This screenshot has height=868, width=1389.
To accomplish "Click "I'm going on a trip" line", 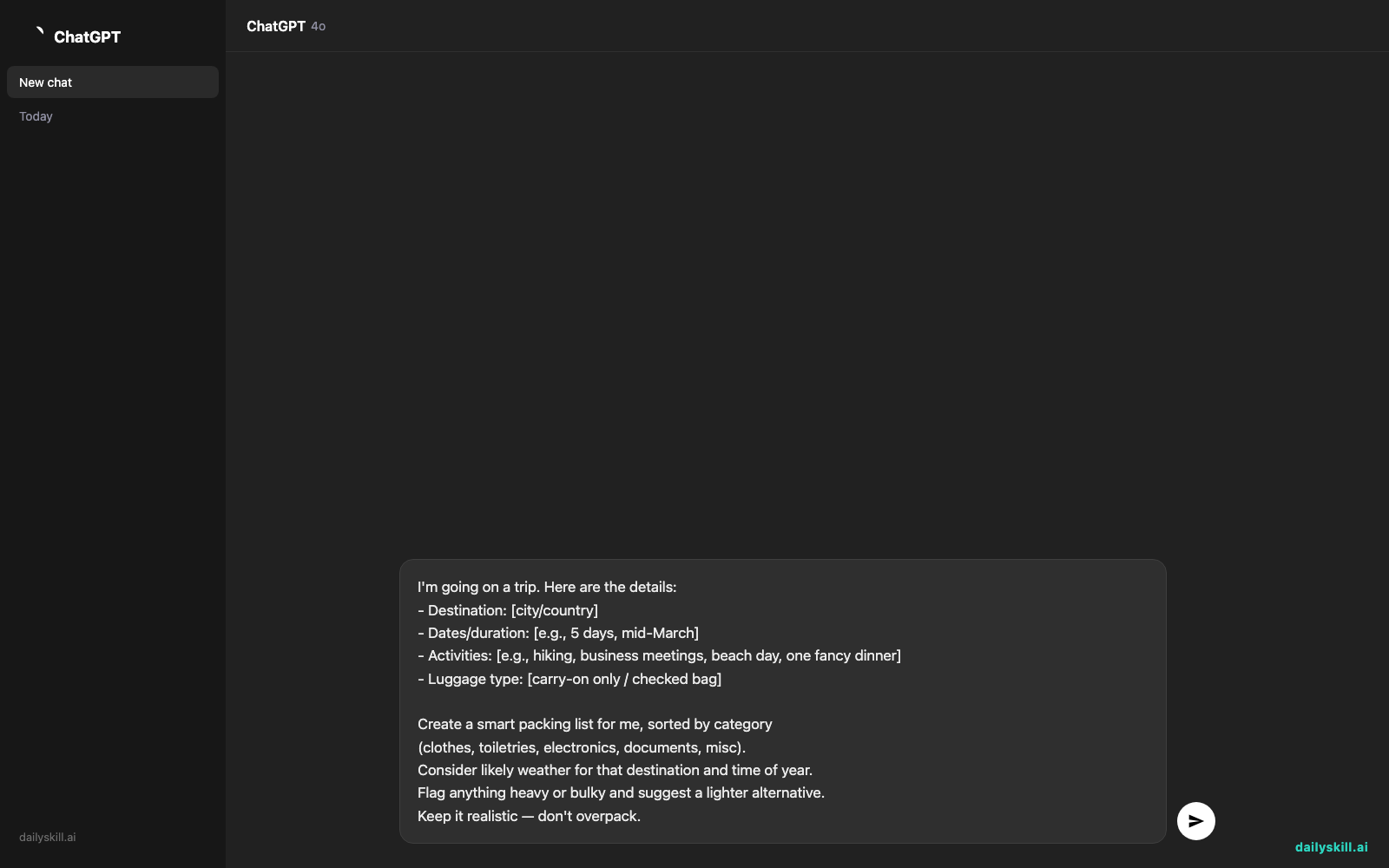I will point(547,587).
